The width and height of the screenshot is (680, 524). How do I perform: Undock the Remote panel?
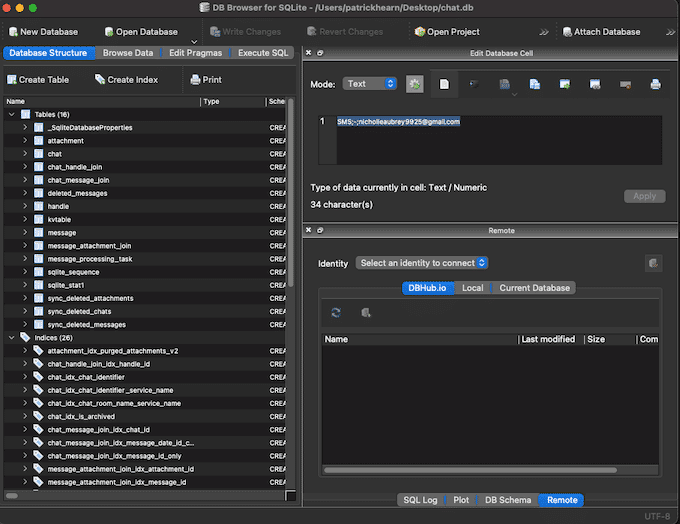(320, 230)
